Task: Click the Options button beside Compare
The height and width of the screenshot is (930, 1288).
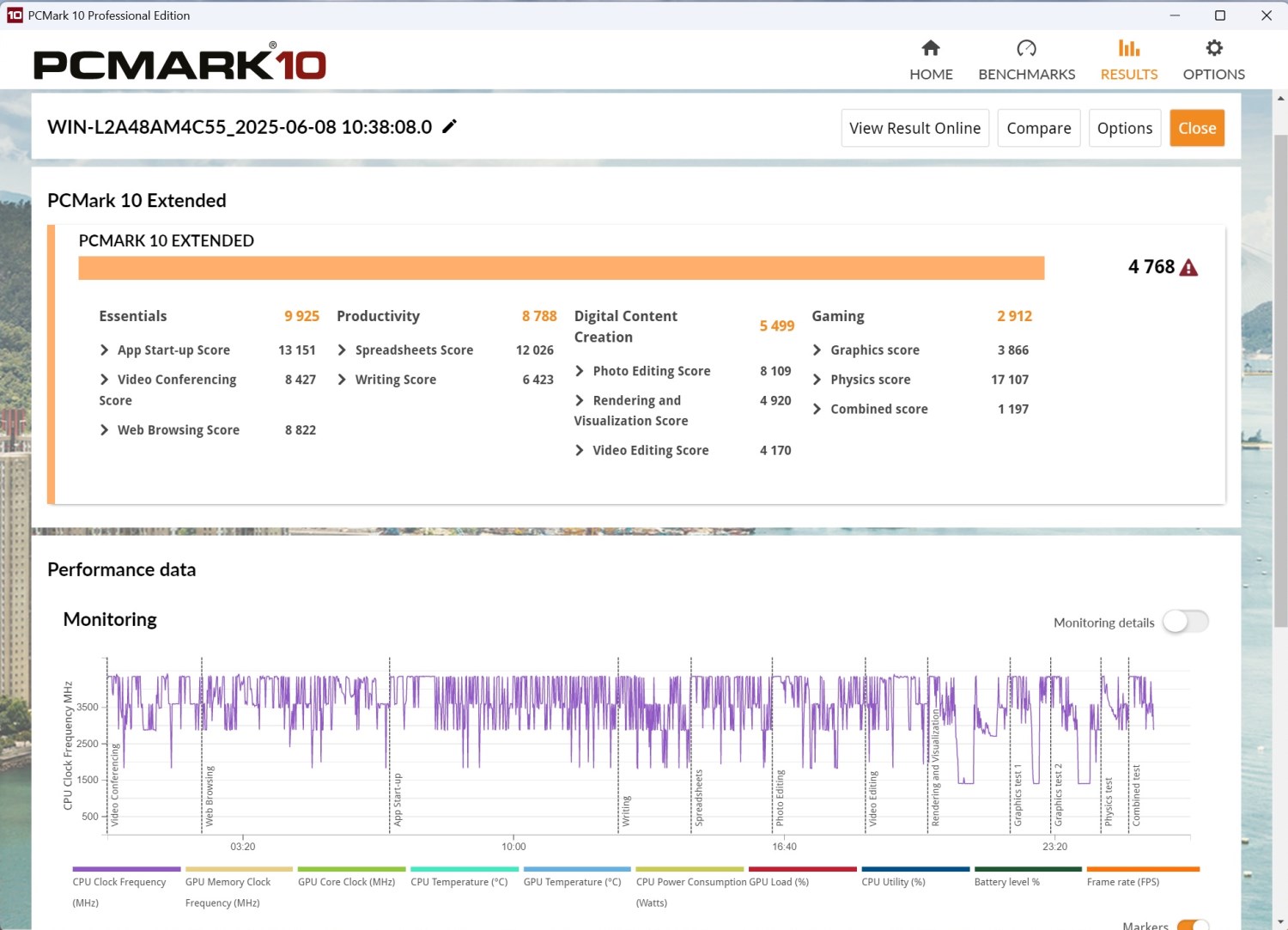Action: (1125, 128)
